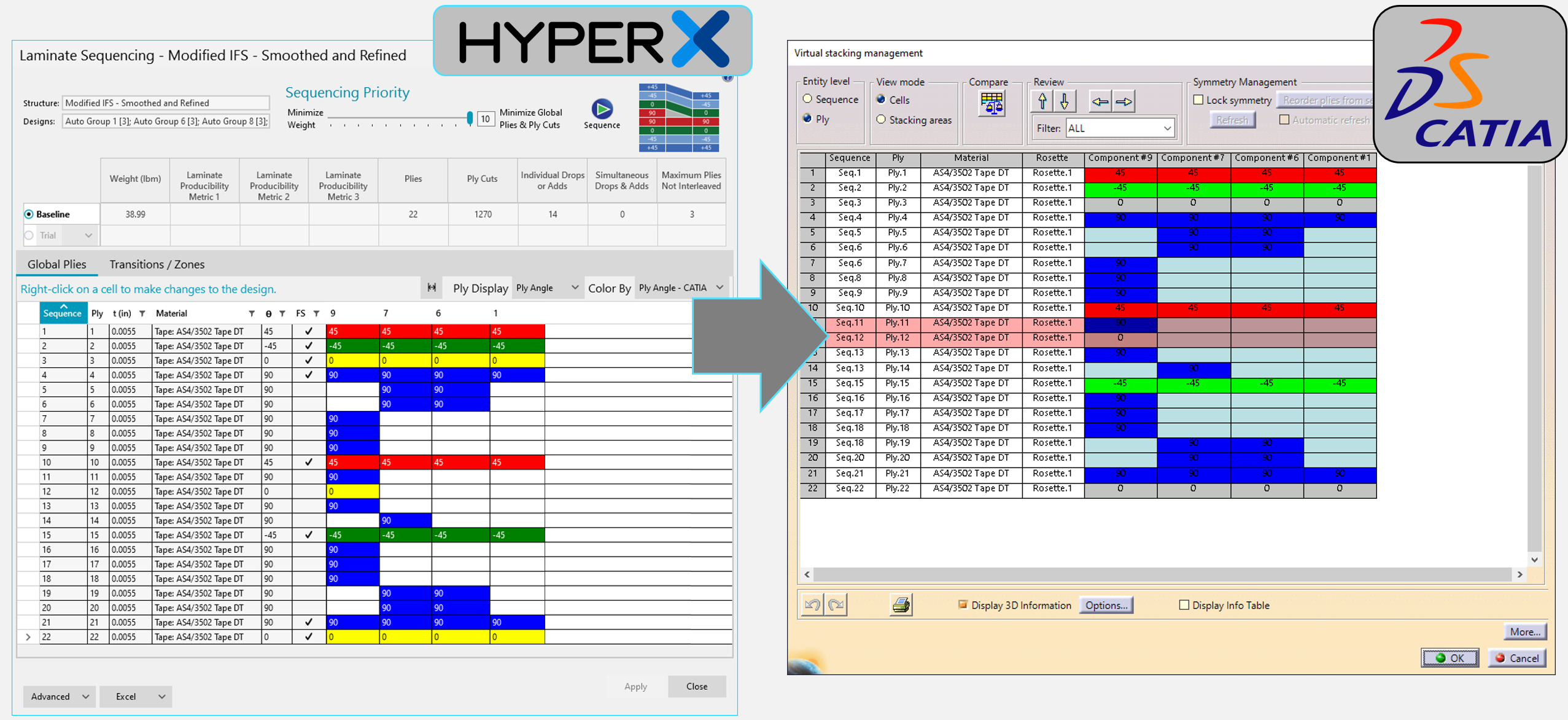Toggle Display Info Table checkbox

(1184, 605)
